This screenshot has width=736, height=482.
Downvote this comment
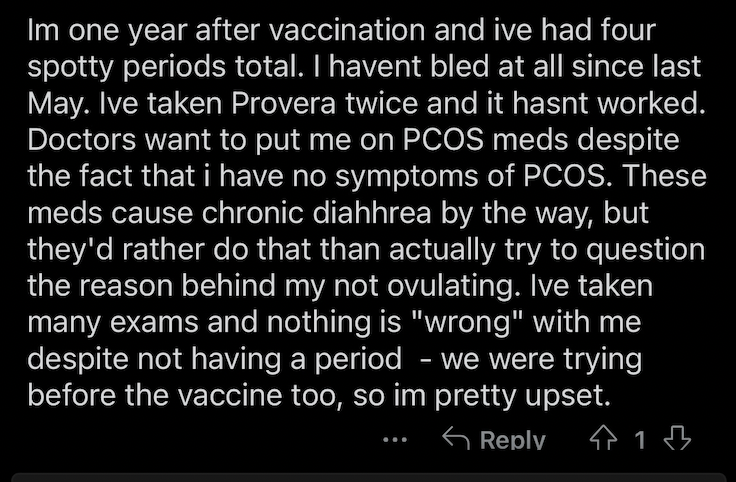[677, 438]
